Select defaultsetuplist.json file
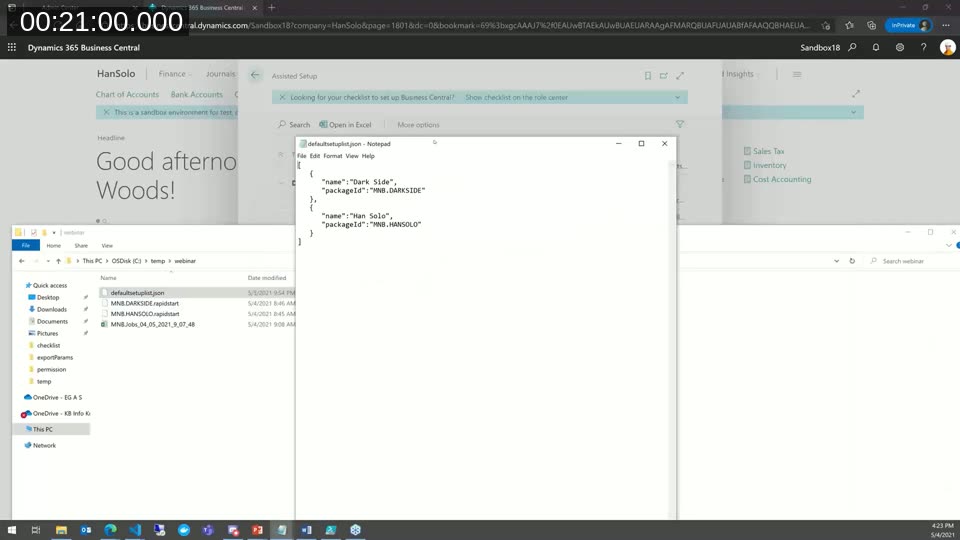Viewport: 960px width, 540px height. point(137,293)
